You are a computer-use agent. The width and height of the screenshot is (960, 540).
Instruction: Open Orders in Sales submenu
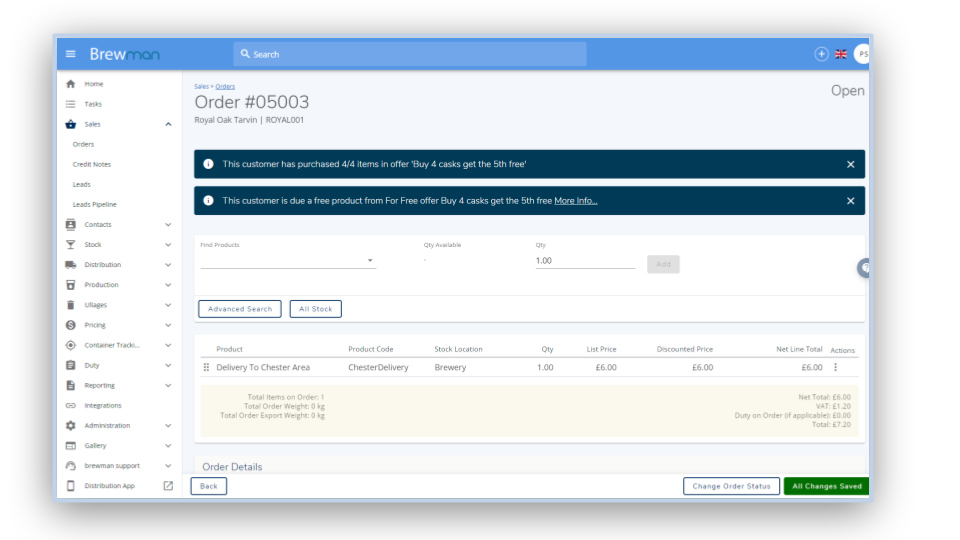(83, 144)
